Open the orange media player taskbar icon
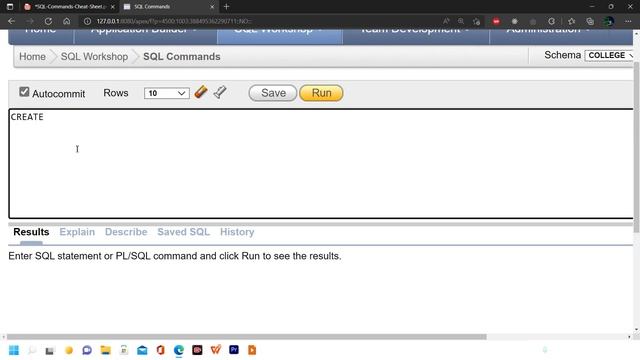The height and width of the screenshot is (360, 640). [x=252, y=350]
